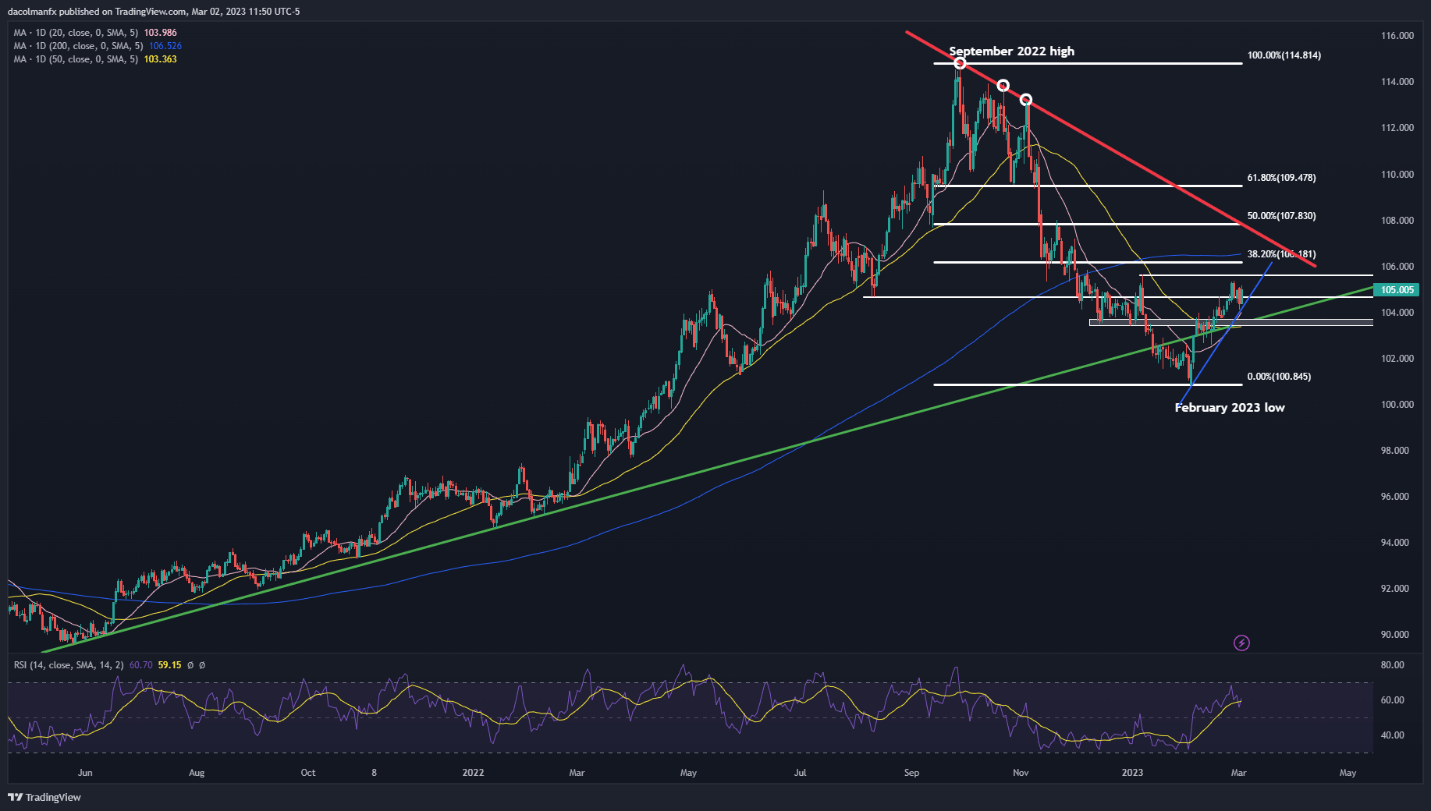Click the Sep label on the time axis
Viewport: 1431px width, 811px height.
click(x=910, y=773)
